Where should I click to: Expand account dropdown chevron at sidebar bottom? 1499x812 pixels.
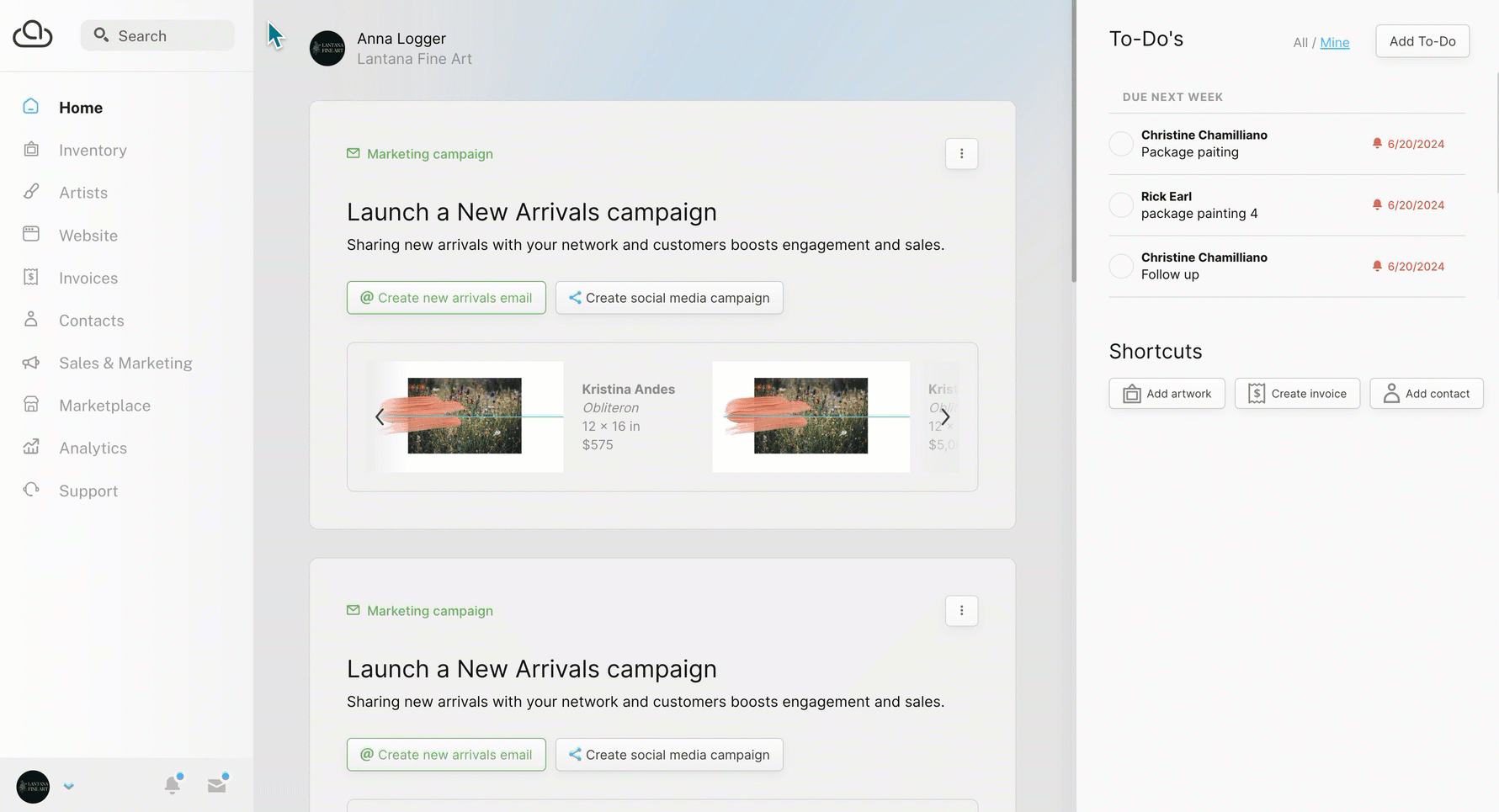69,787
